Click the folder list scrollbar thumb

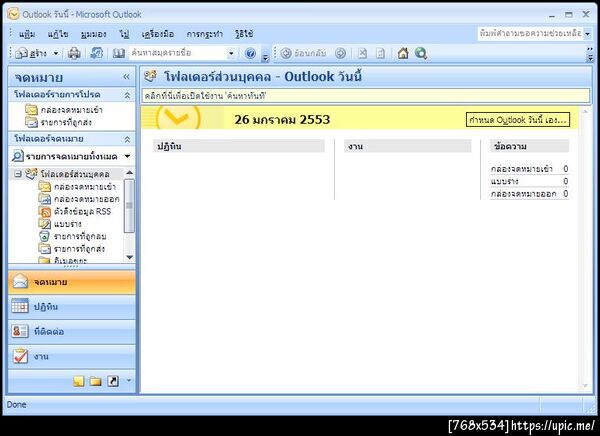click(129, 206)
